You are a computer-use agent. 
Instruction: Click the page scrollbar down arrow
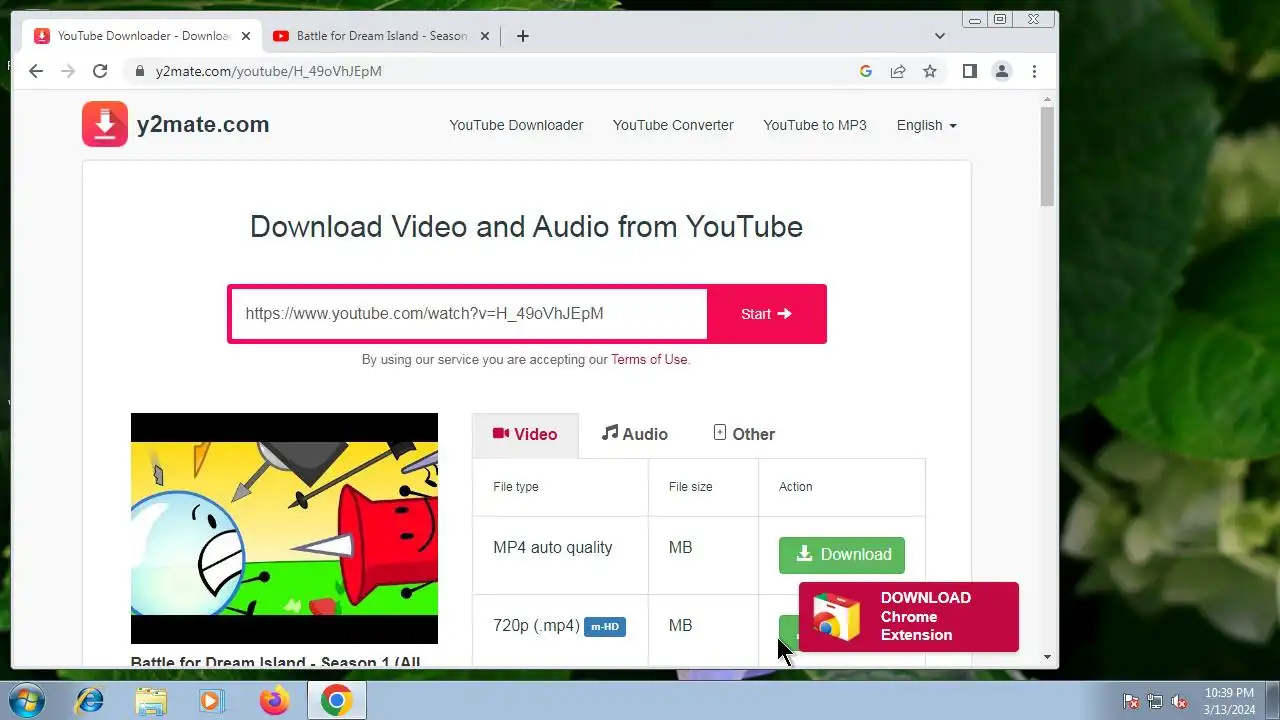[1048, 657]
